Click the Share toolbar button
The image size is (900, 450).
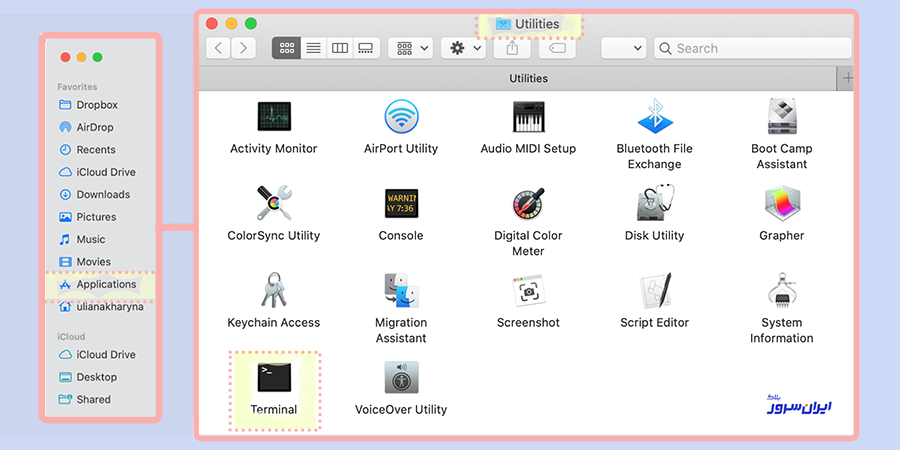click(x=512, y=48)
